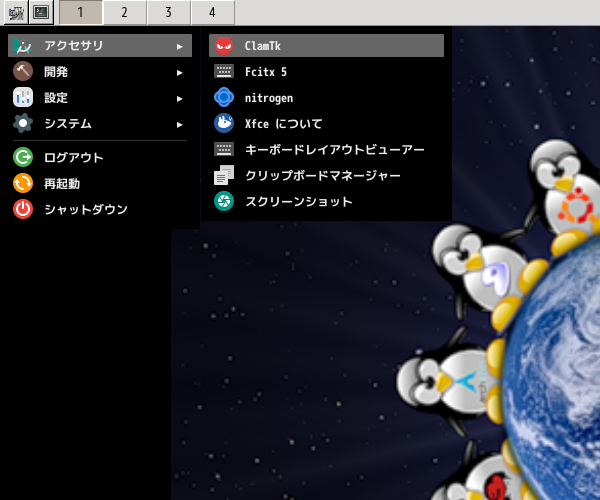This screenshot has width=600, height=500.
Task: Expand the 開発 submenu arrow
Action: click(179, 72)
